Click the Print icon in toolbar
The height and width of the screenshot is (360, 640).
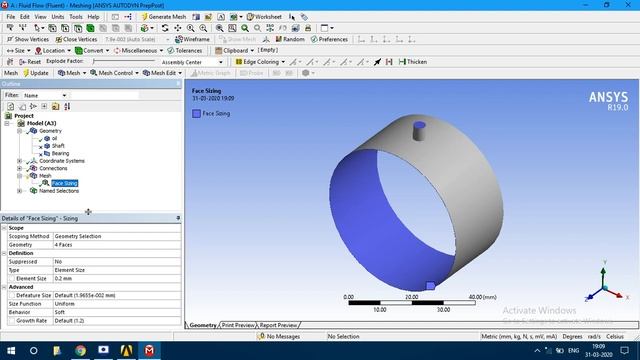click(308, 28)
